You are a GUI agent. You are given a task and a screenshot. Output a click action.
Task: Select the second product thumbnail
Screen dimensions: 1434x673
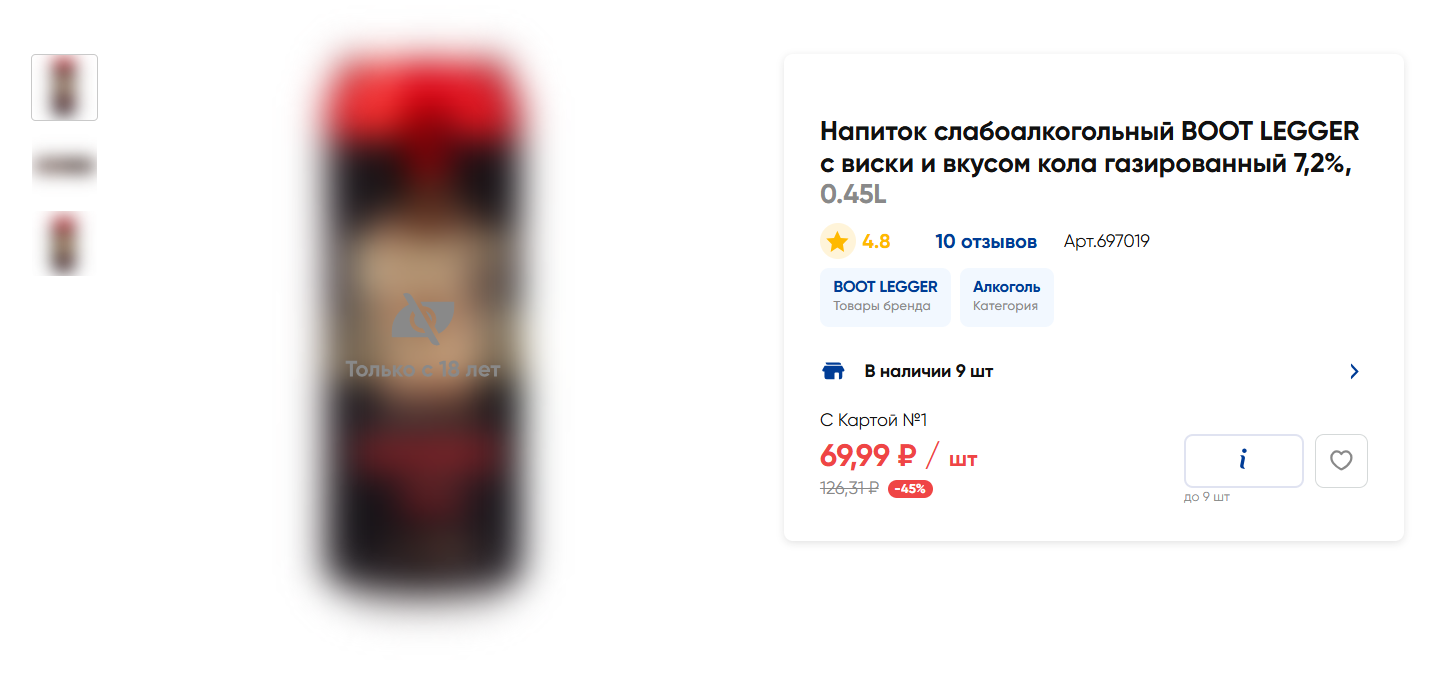65,165
